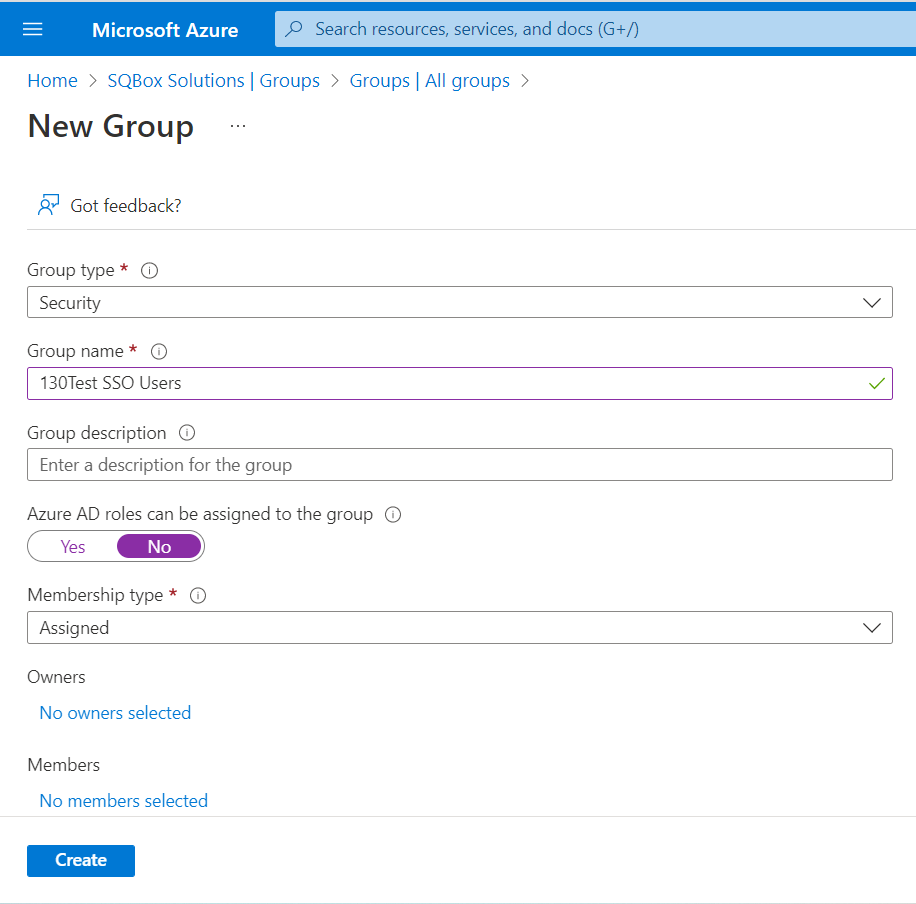Click the search magnifier icon
The height and width of the screenshot is (904, 916).
point(296,29)
